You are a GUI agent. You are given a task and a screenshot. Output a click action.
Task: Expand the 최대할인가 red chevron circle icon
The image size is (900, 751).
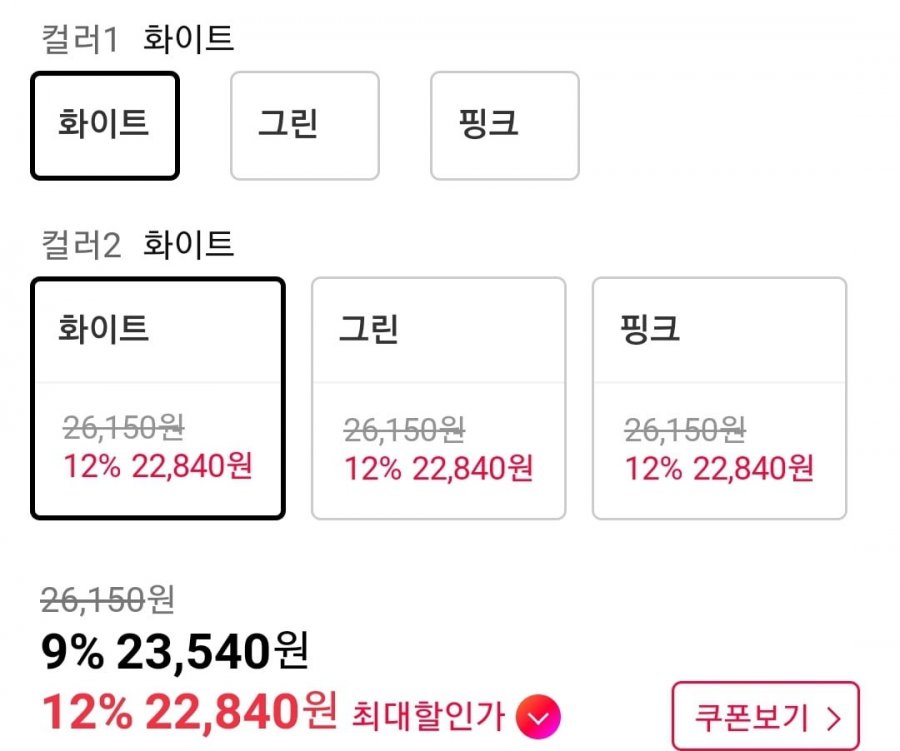538,717
